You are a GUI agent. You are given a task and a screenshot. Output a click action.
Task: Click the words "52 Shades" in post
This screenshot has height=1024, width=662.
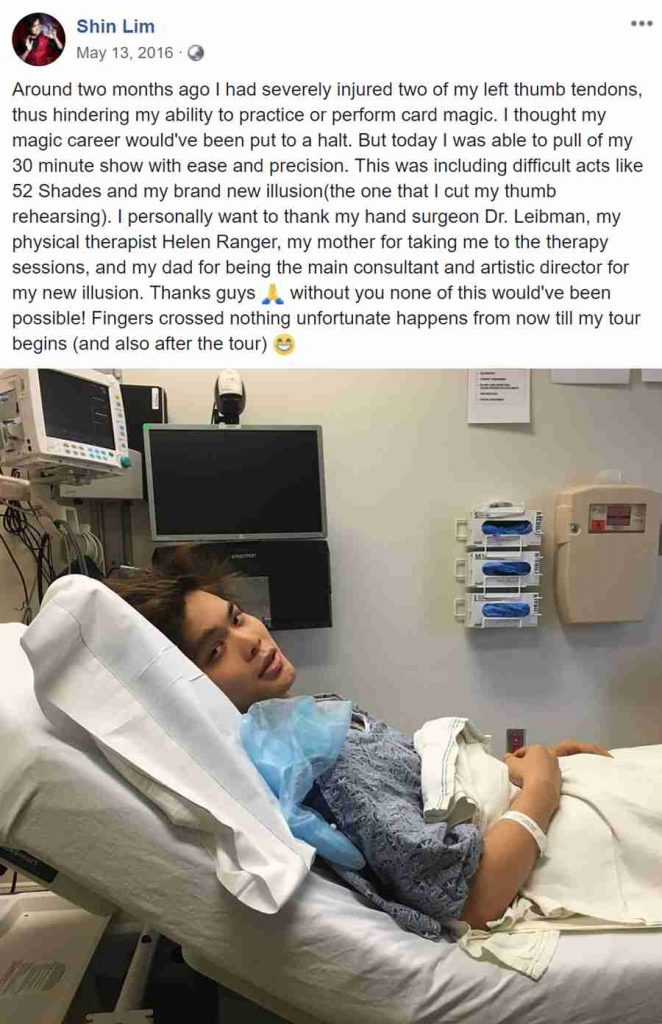(x=57, y=191)
